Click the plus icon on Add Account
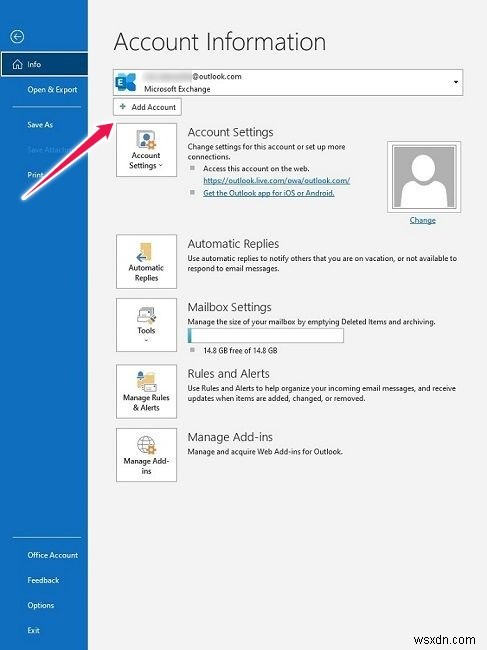The height and width of the screenshot is (650, 487). [x=123, y=107]
